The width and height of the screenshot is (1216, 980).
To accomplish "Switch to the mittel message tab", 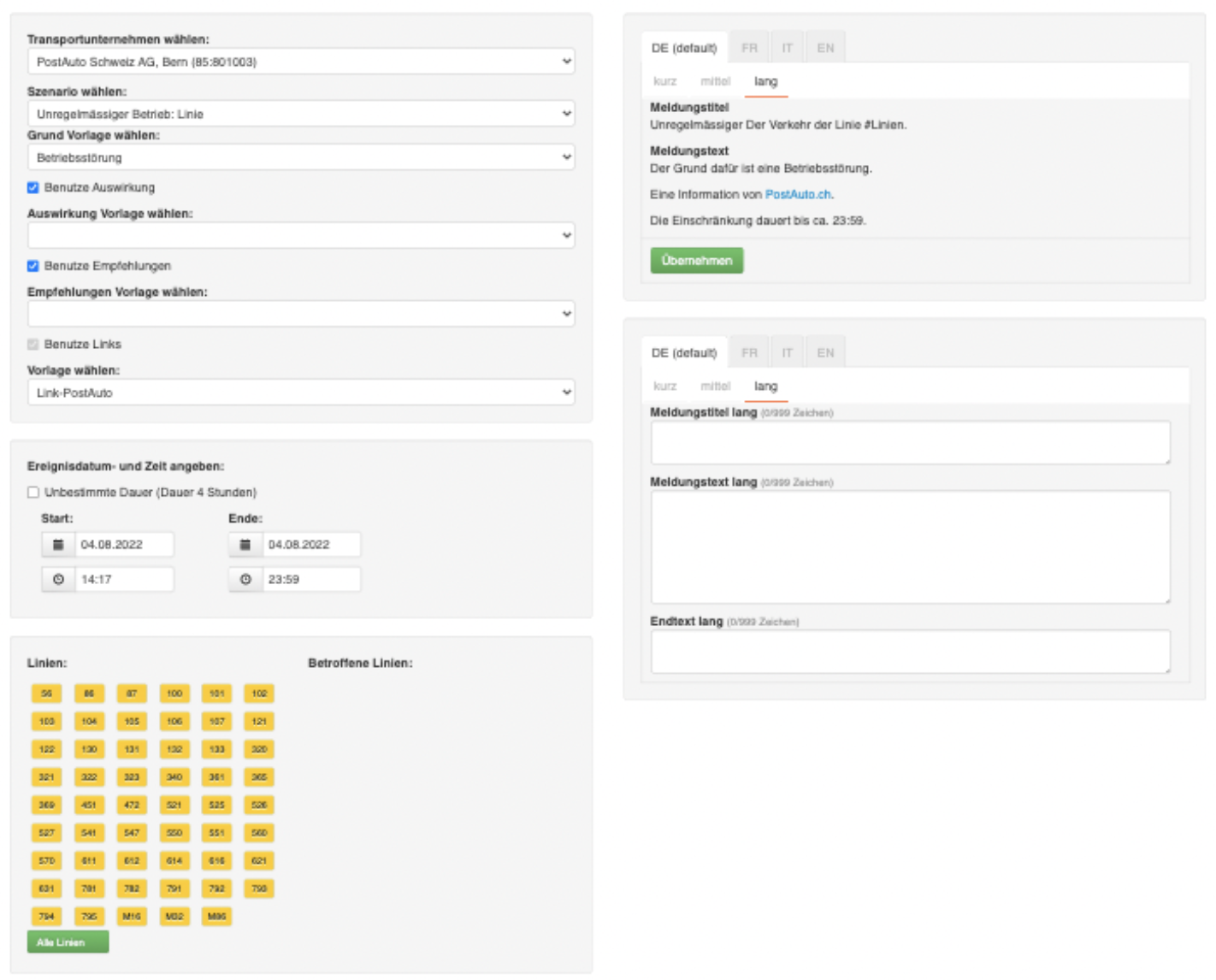I will click(x=717, y=81).
